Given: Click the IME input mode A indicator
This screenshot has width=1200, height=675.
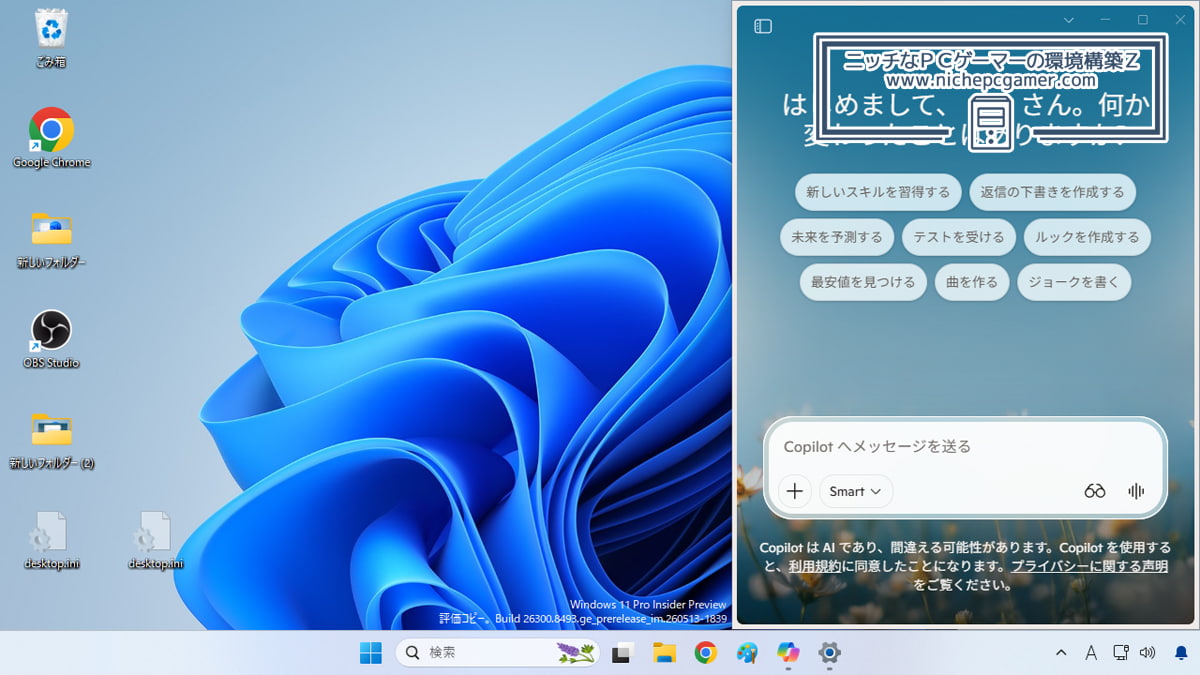Looking at the screenshot, I should (1091, 653).
